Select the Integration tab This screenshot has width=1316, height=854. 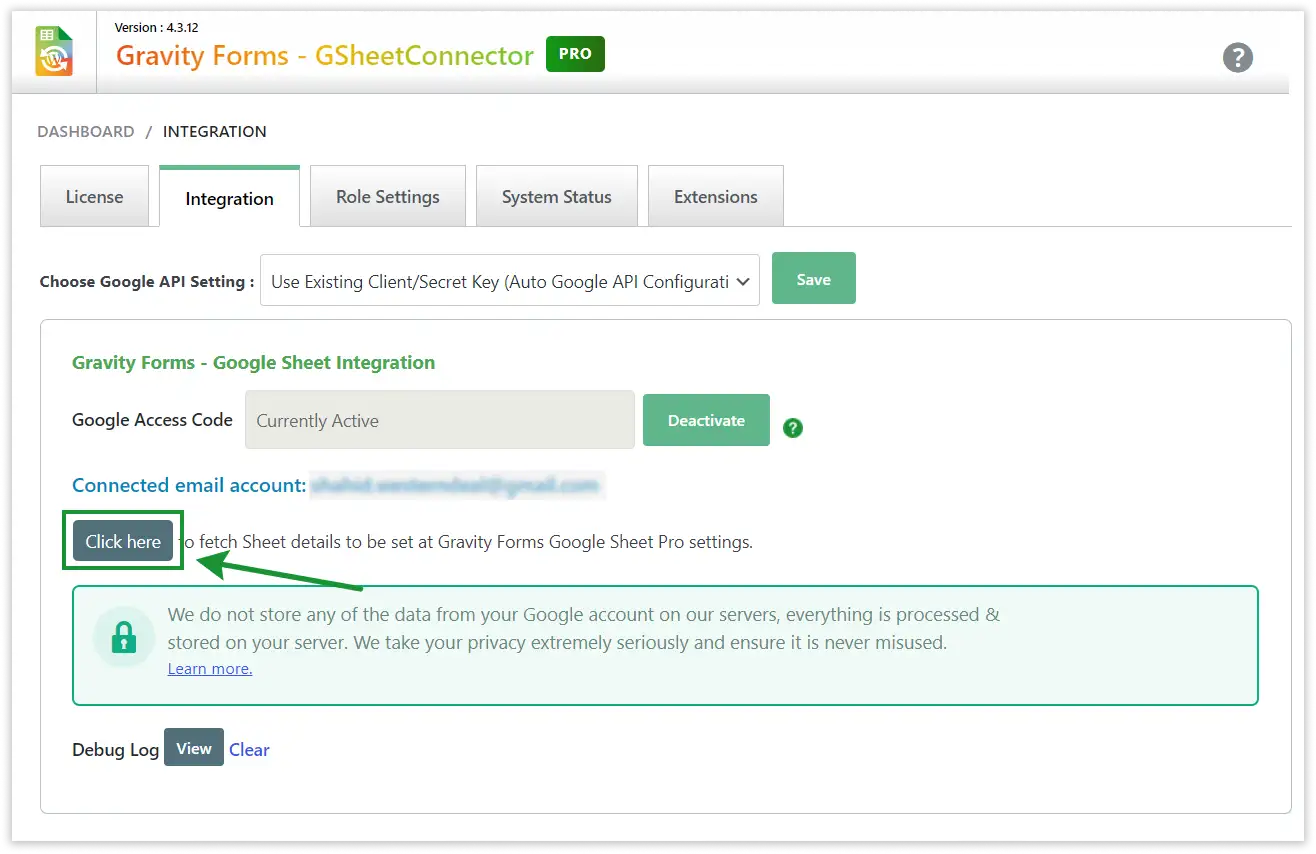tap(229, 198)
